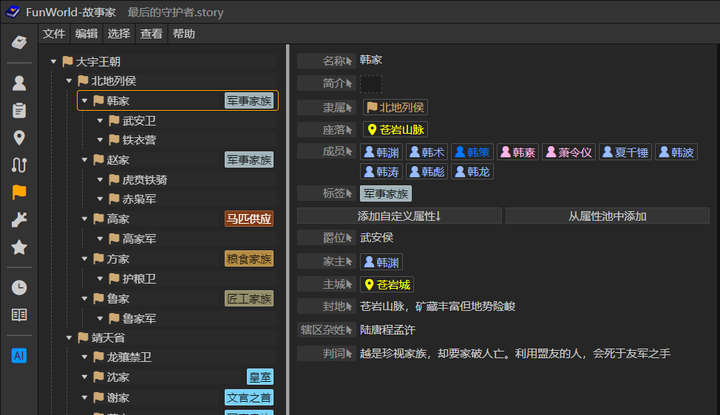Viewport: 720px width, 415px height.
Task: Collapse the 大宇王朝 tree node
Action: pyautogui.click(x=54, y=62)
